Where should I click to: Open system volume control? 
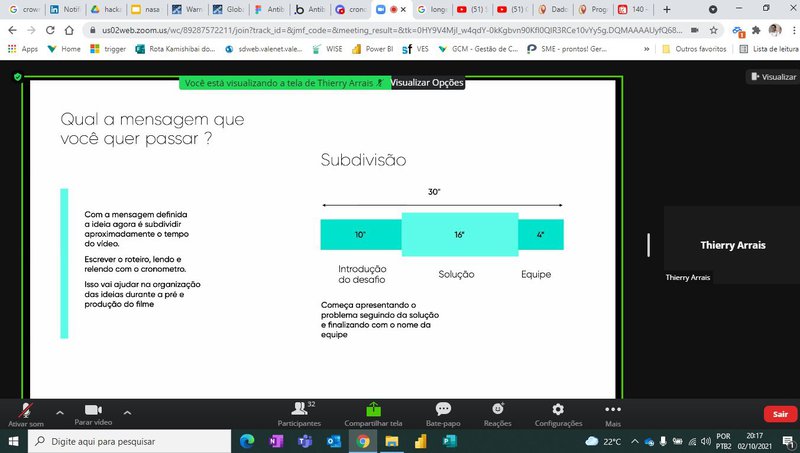(706, 441)
